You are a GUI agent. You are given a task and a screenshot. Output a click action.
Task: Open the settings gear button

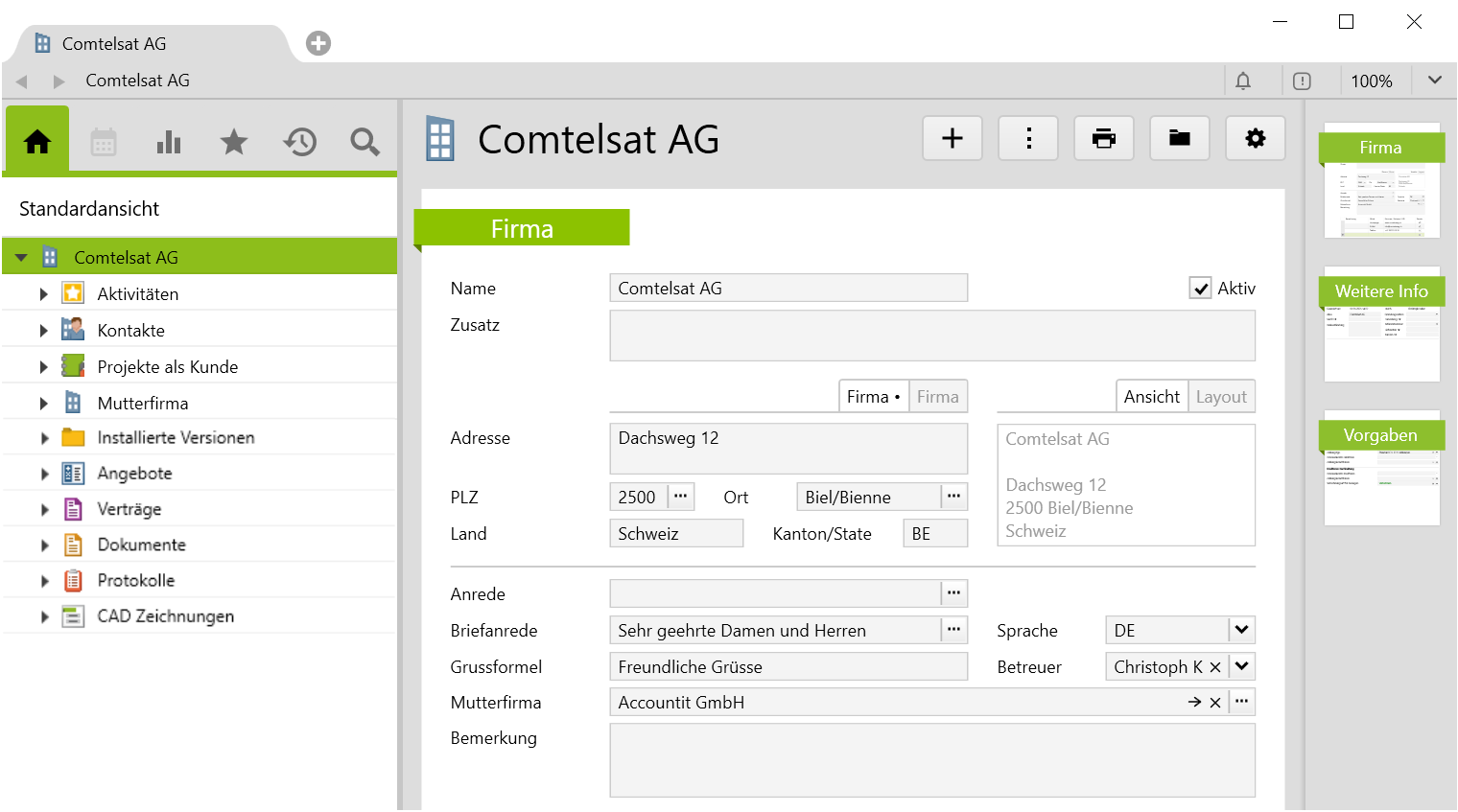pyautogui.click(x=1256, y=139)
